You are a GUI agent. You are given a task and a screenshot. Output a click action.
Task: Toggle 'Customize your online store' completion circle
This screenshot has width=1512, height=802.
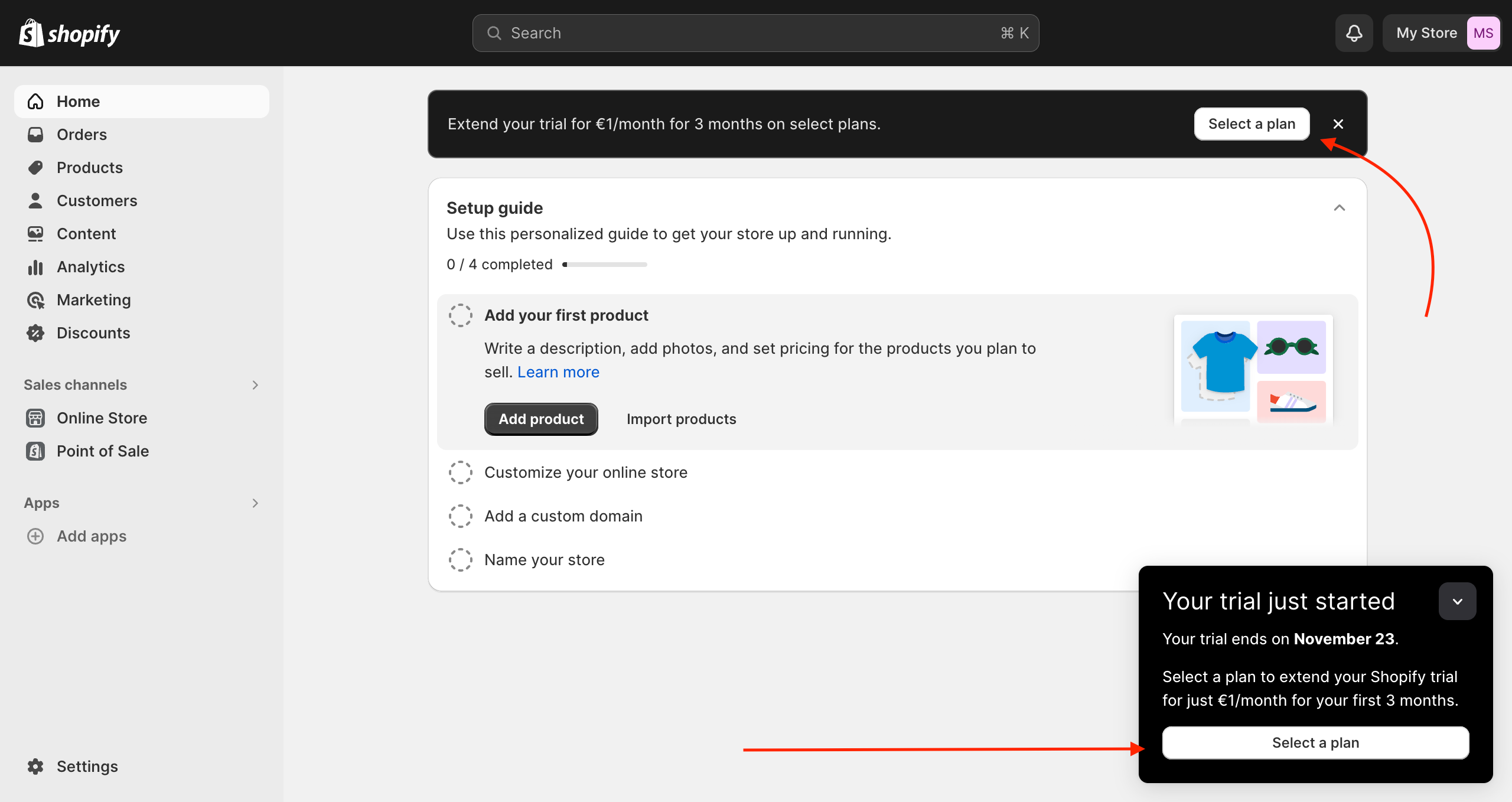pyautogui.click(x=460, y=472)
